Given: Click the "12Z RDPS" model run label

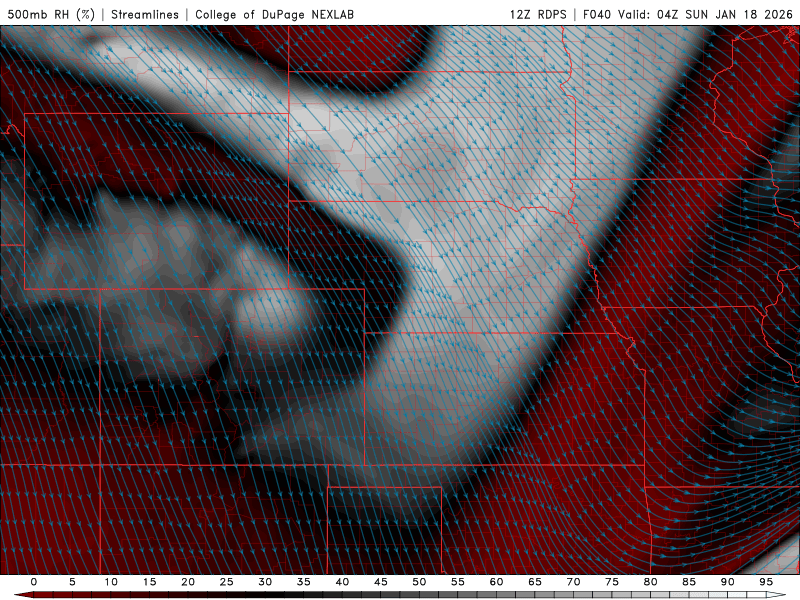Looking at the screenshot, I should click(538, 14).
